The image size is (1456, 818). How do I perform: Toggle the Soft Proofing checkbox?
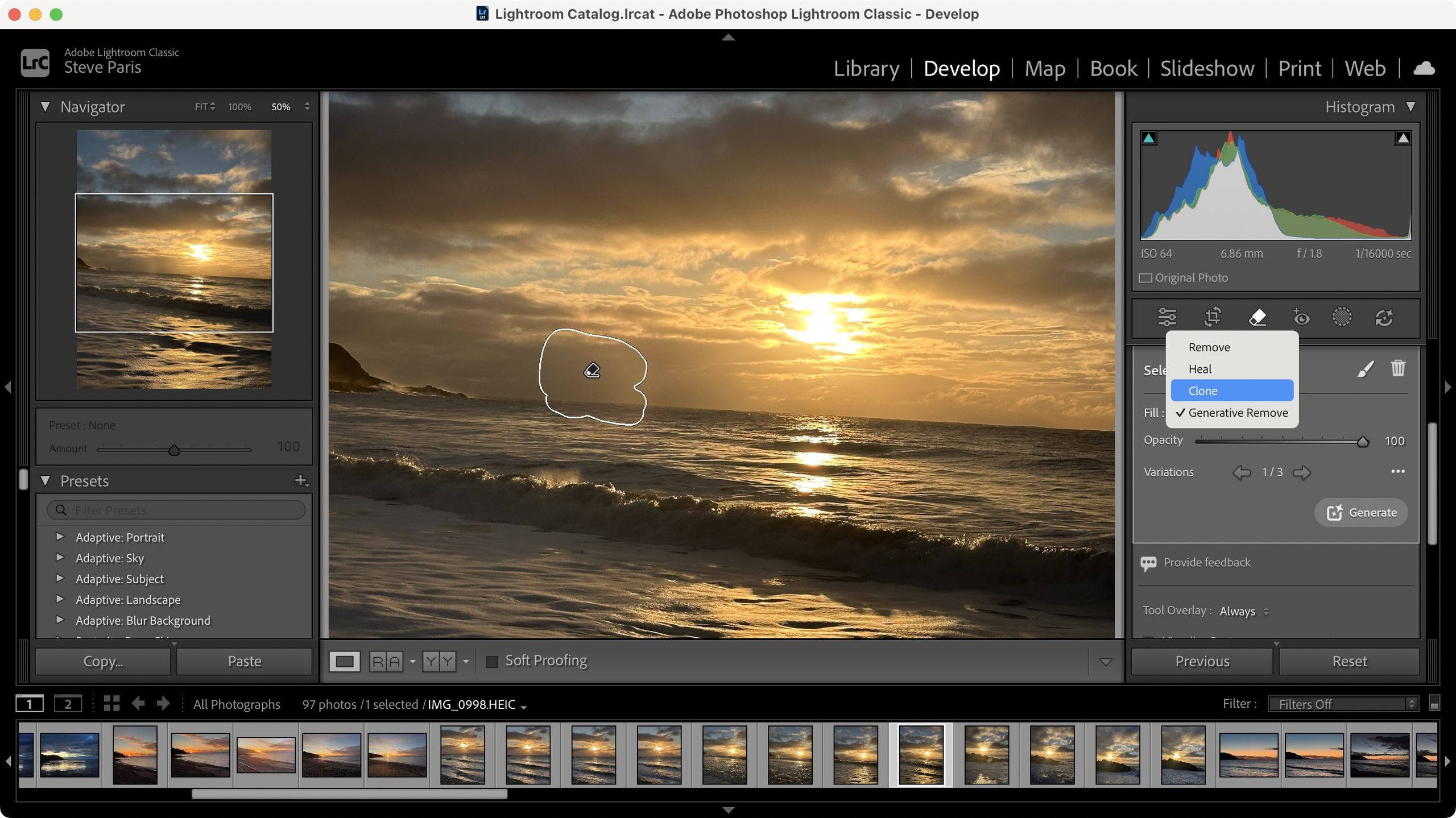(x=491, y=661)
